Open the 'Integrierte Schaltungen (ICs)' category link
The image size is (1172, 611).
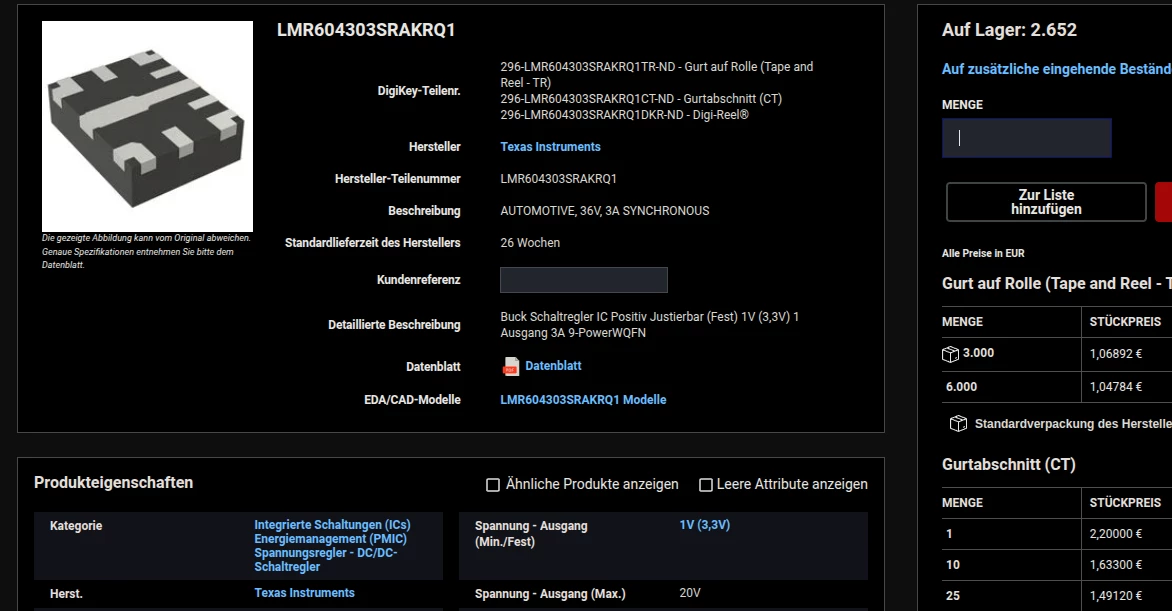point(332,525)
